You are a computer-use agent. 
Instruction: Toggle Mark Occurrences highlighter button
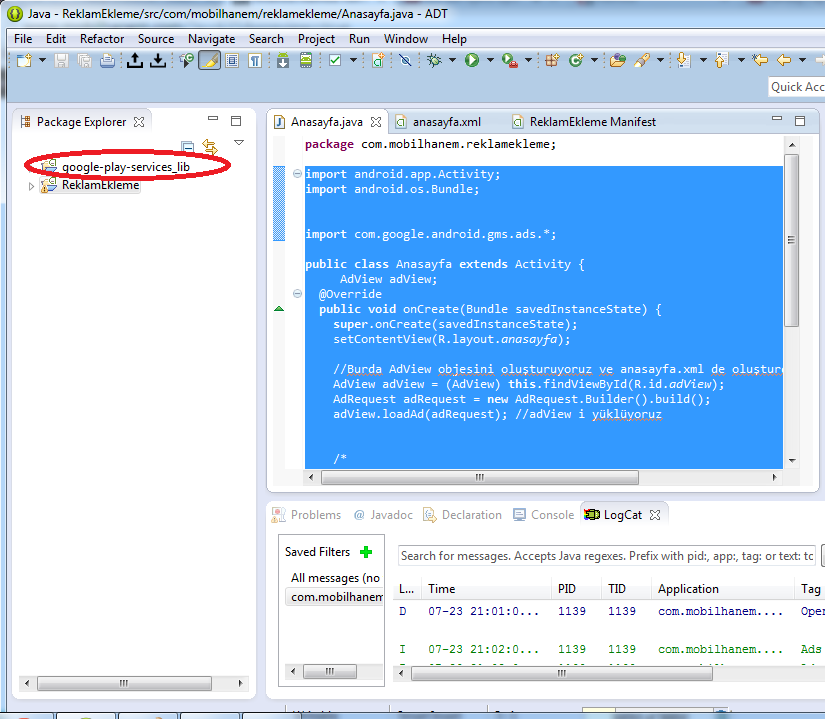click(209, 60)
